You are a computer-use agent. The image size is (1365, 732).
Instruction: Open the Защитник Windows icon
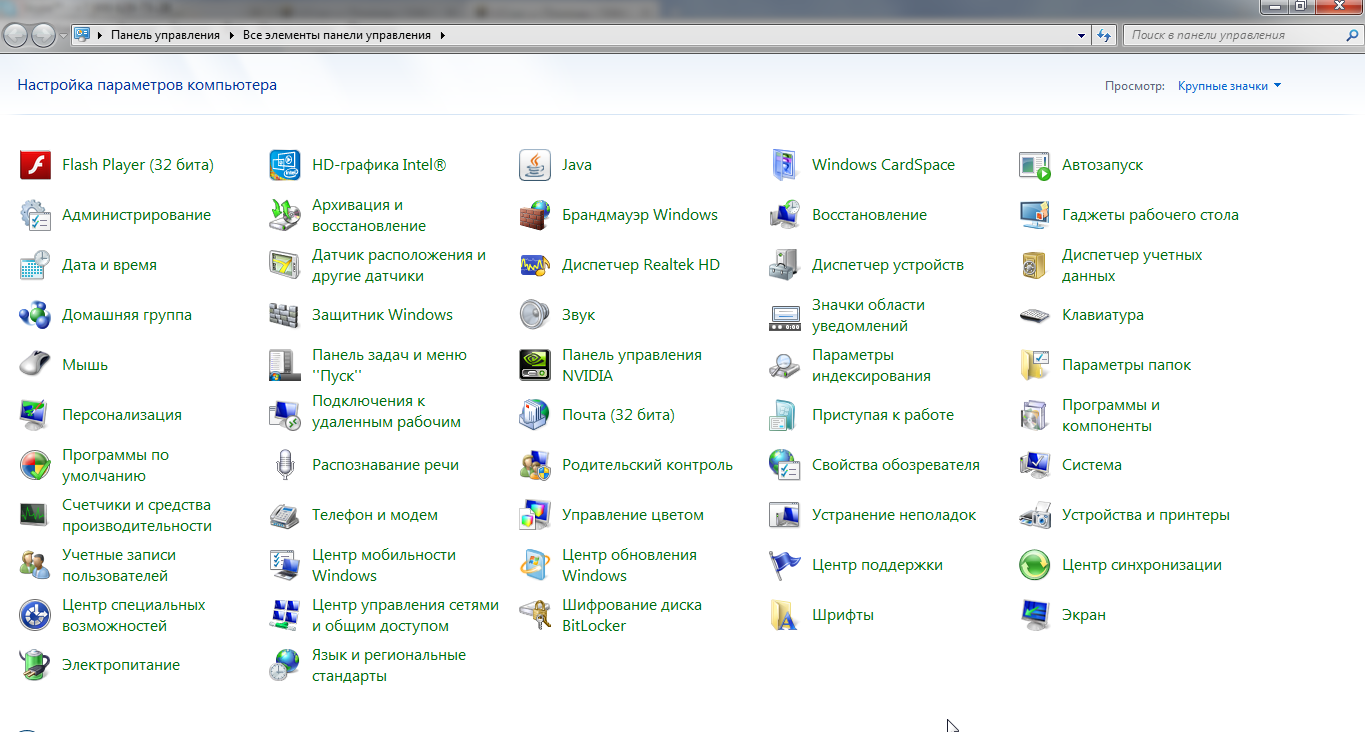click(x=285, y=315)
